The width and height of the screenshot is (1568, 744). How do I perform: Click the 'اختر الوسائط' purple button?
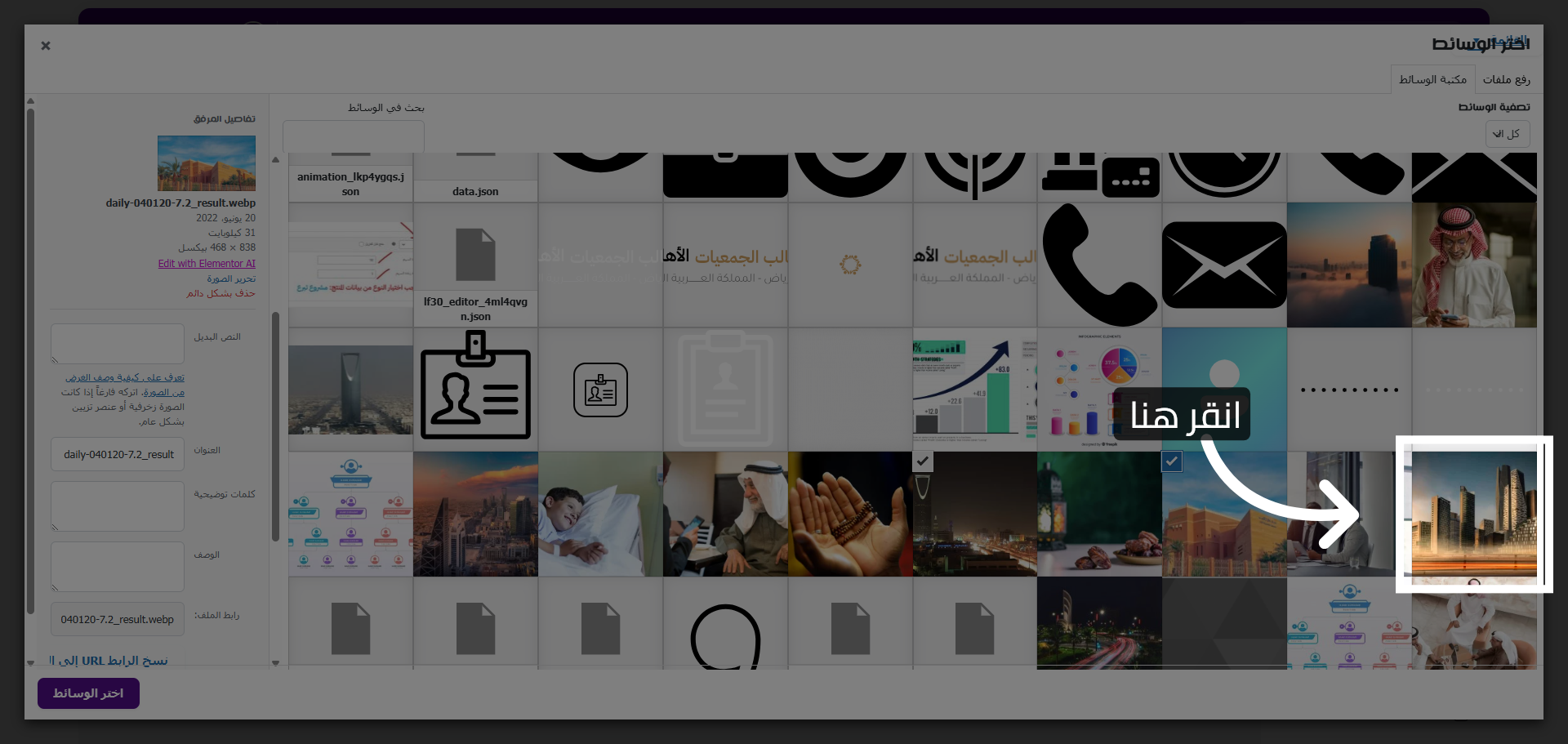pyautogui.click(x=88, y=693)
